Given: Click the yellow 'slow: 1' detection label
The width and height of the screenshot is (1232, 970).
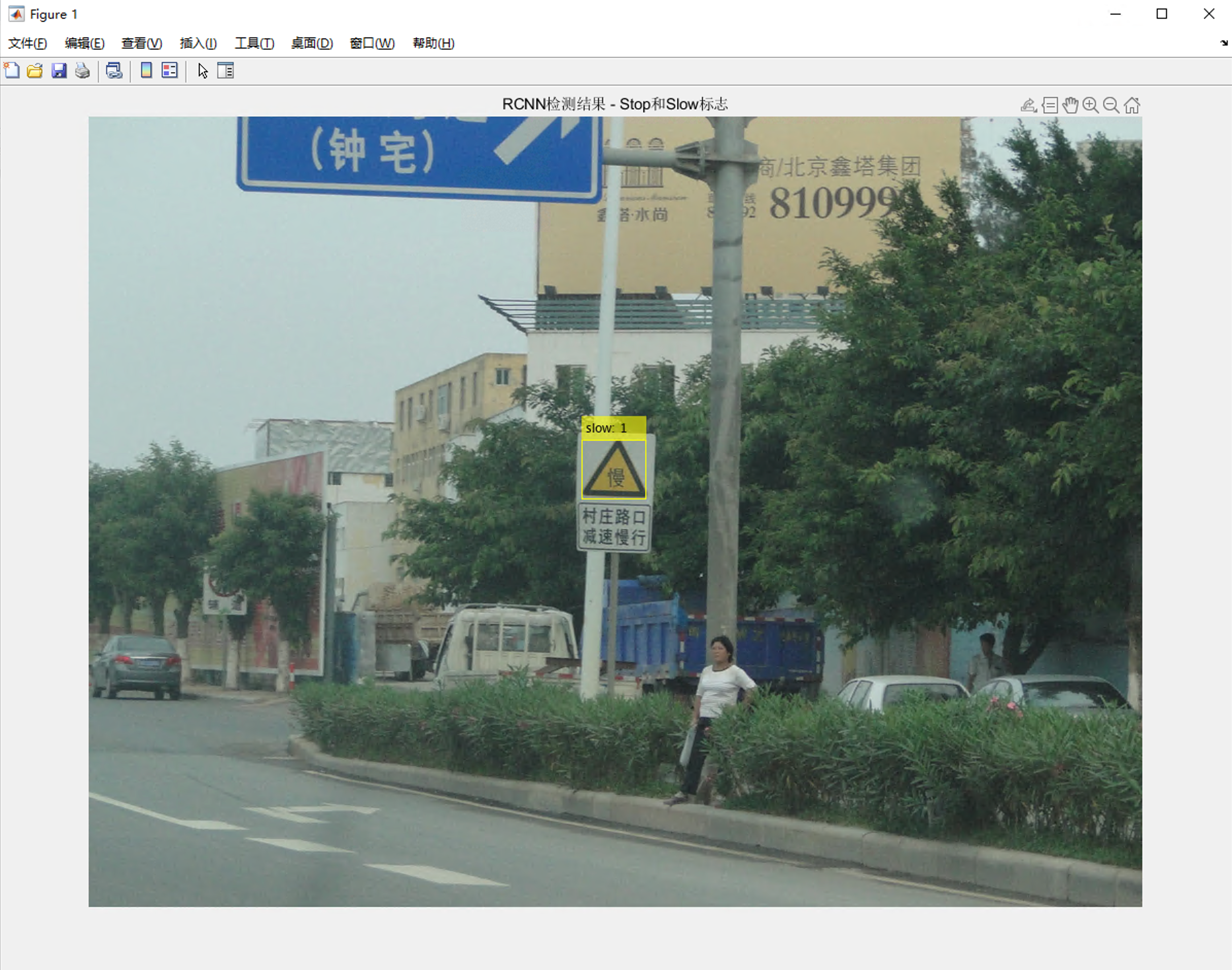Looking at the screenshot, I should point(613,428).
